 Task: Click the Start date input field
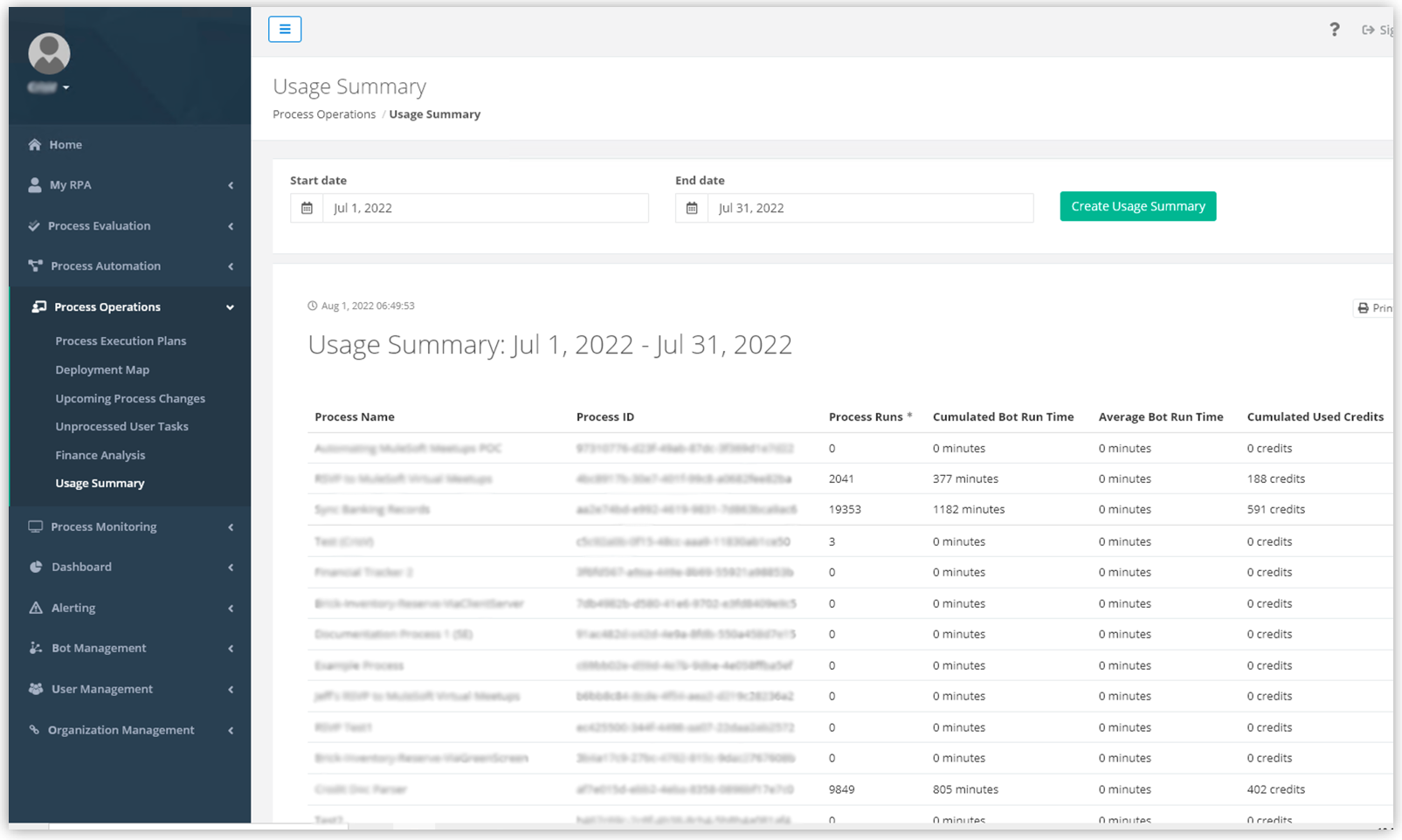[486, 208]
